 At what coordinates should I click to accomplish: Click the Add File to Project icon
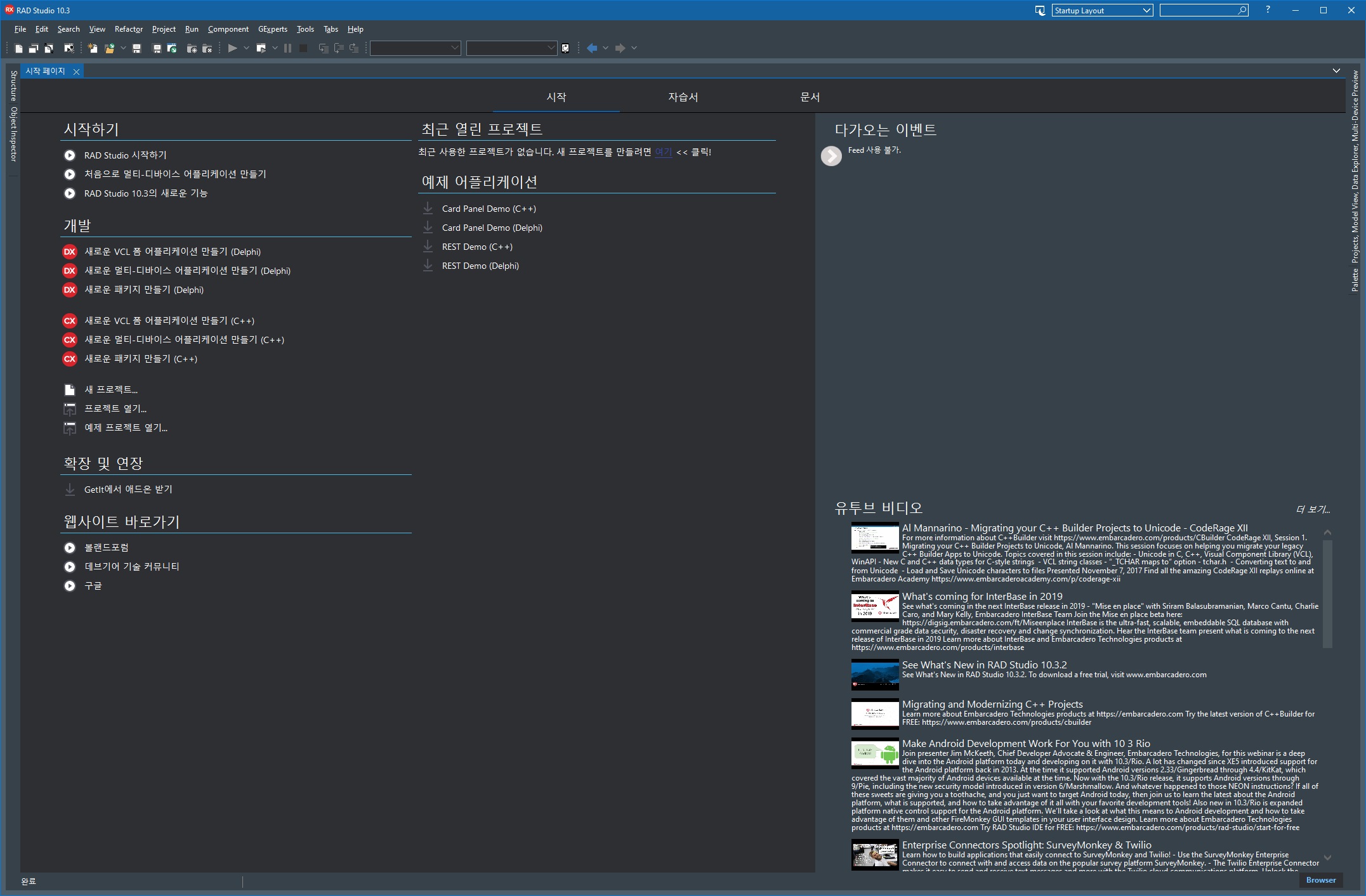click(192, 48)
